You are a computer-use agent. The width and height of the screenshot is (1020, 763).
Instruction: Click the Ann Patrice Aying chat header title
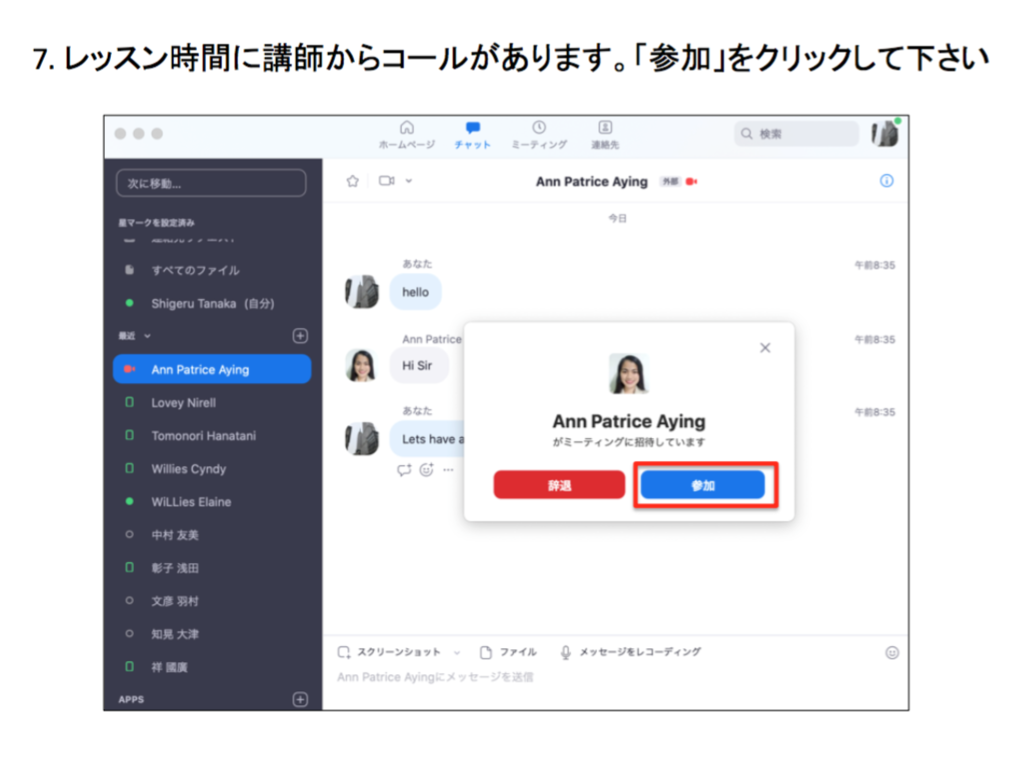[591, 181]
